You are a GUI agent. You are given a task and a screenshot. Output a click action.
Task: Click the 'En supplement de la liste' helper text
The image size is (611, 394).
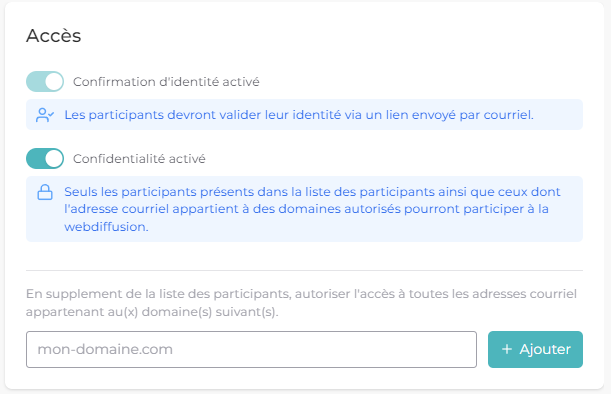pyautogui.click(x=301, y=303)
